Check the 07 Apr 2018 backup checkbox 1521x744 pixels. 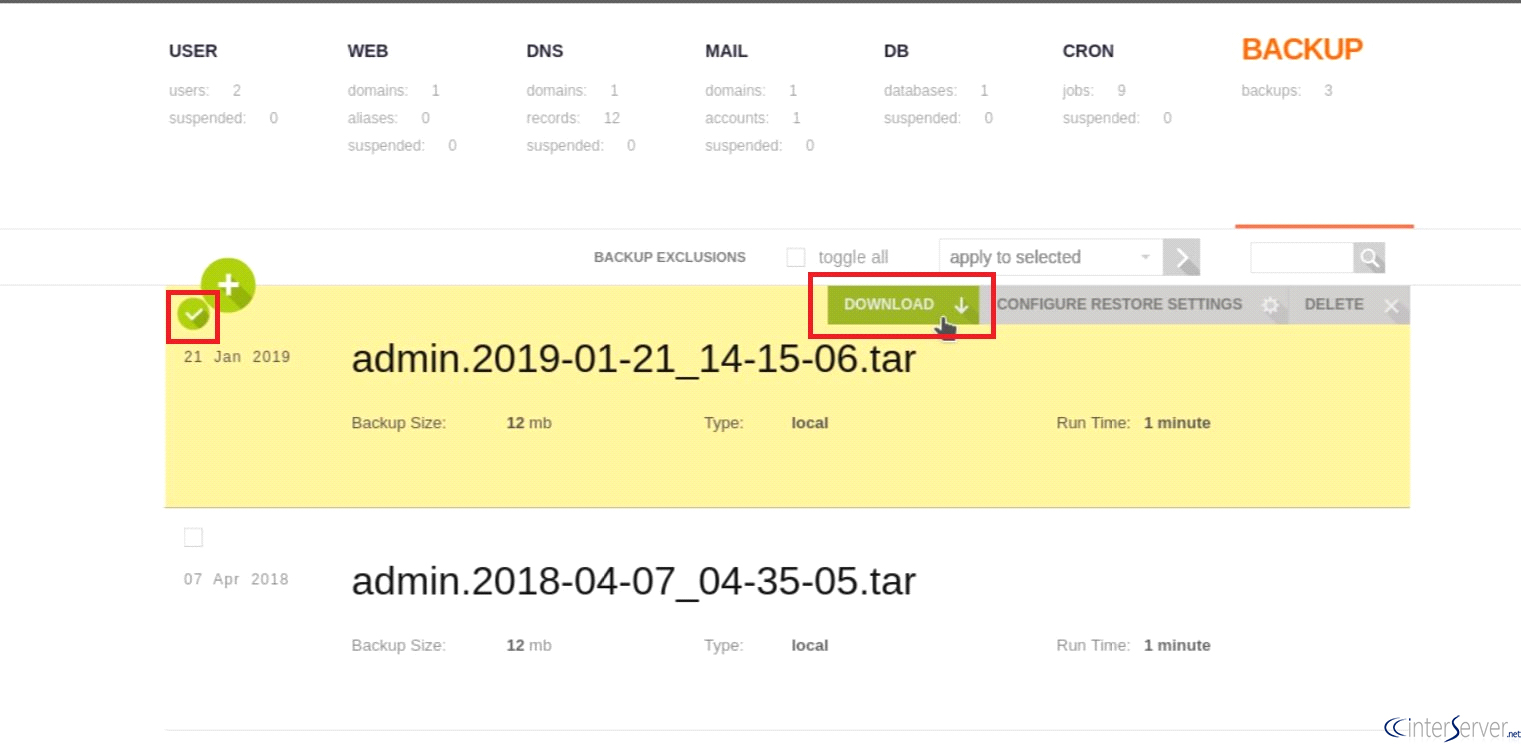point(193,538)
